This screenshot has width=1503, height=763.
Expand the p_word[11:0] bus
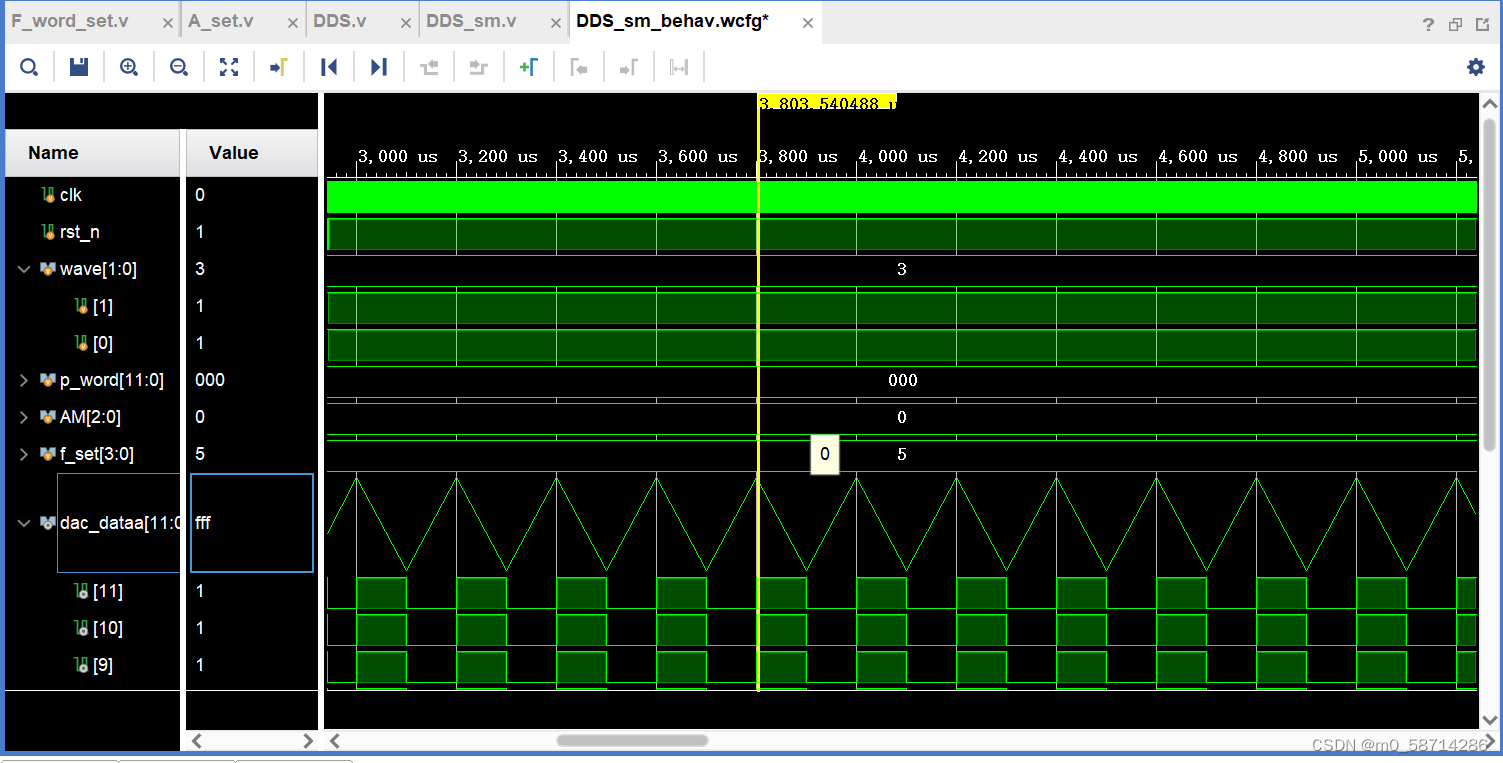coord(24,380)
